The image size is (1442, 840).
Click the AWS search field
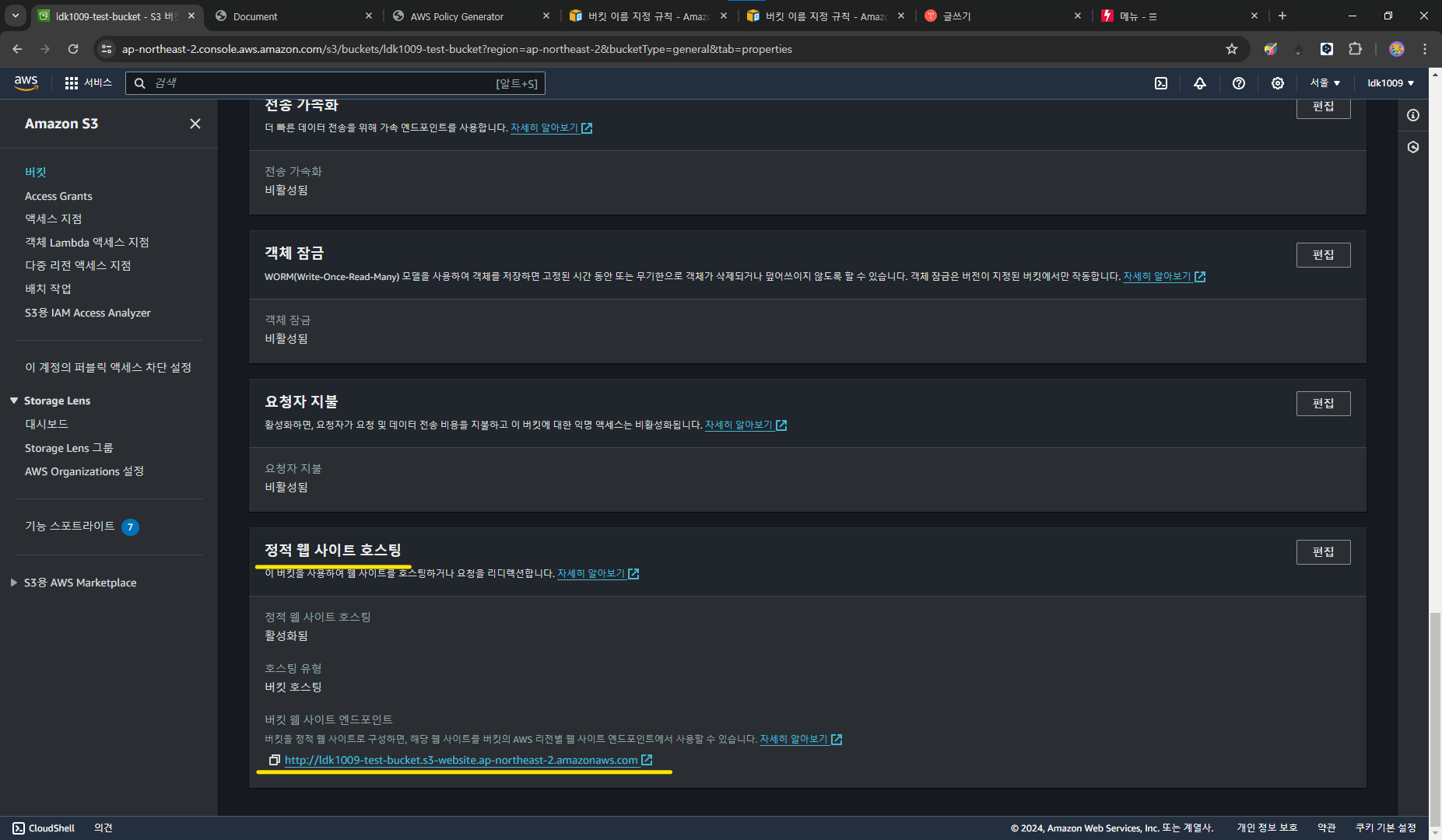(x=335, y=83)
